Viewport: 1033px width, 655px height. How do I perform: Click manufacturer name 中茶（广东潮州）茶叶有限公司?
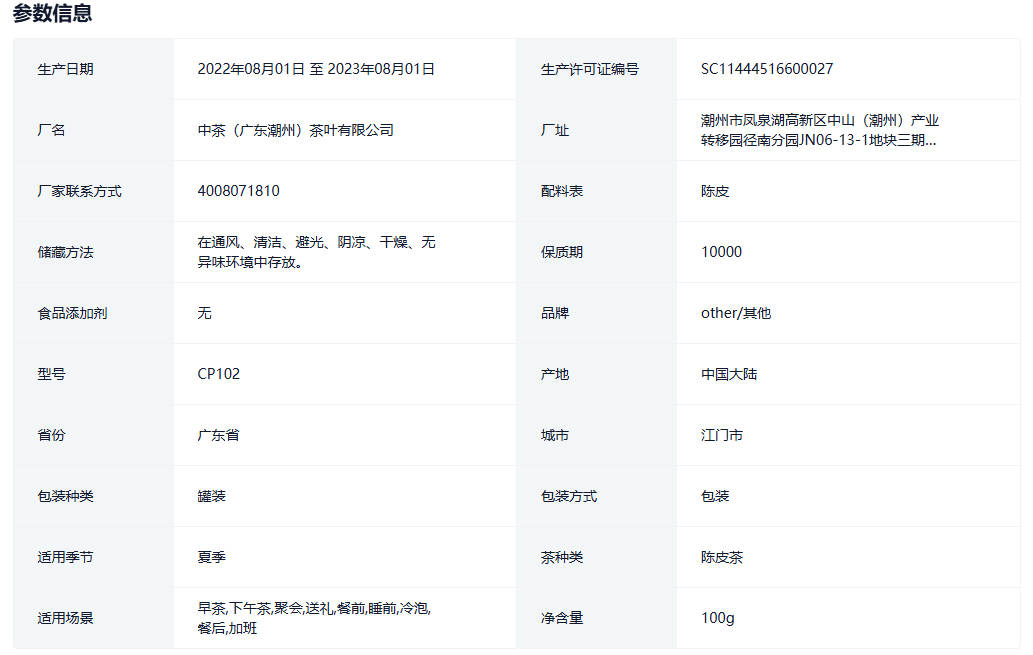[296, 130]
